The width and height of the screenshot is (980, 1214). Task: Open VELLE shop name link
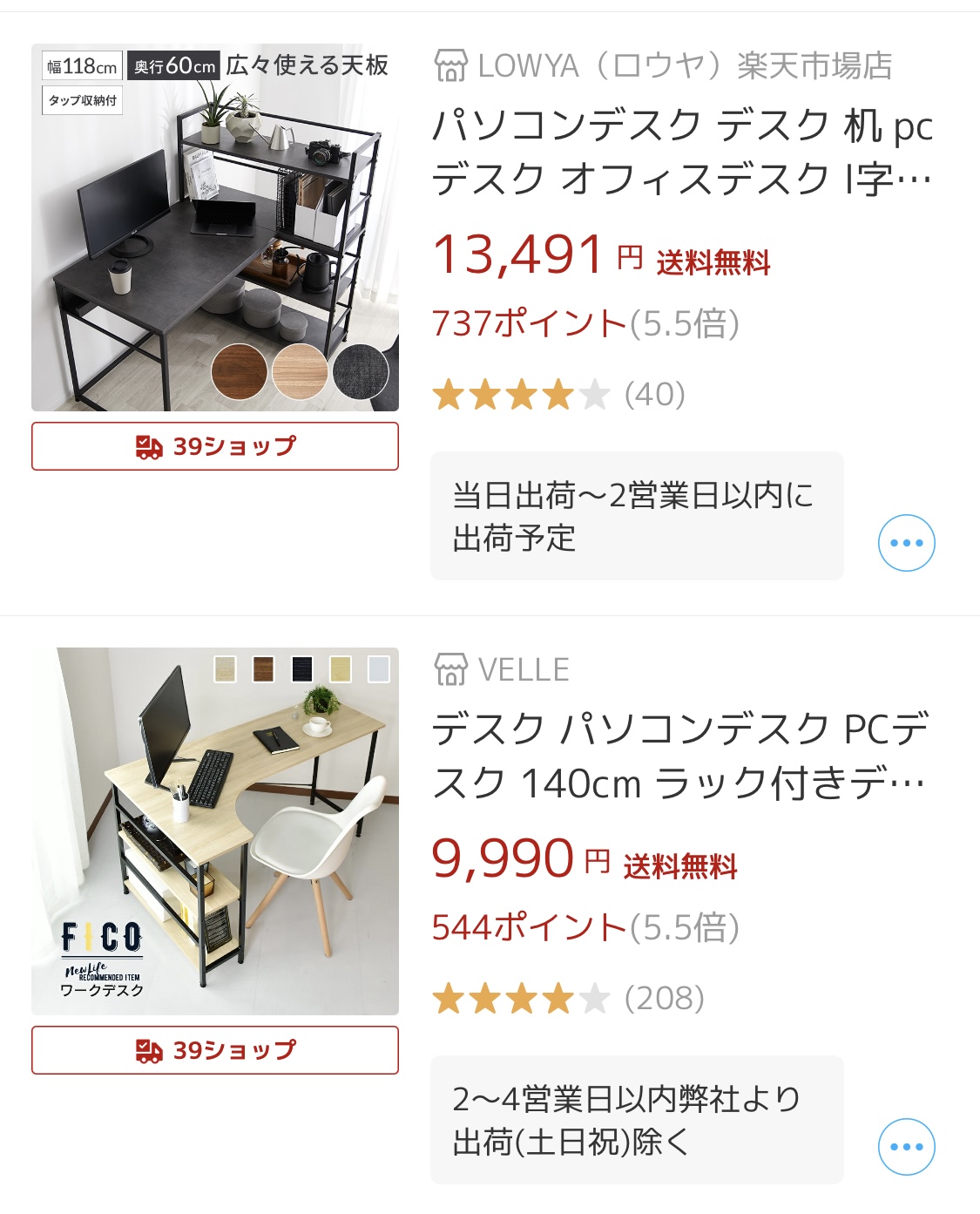[x=524, y=670]
